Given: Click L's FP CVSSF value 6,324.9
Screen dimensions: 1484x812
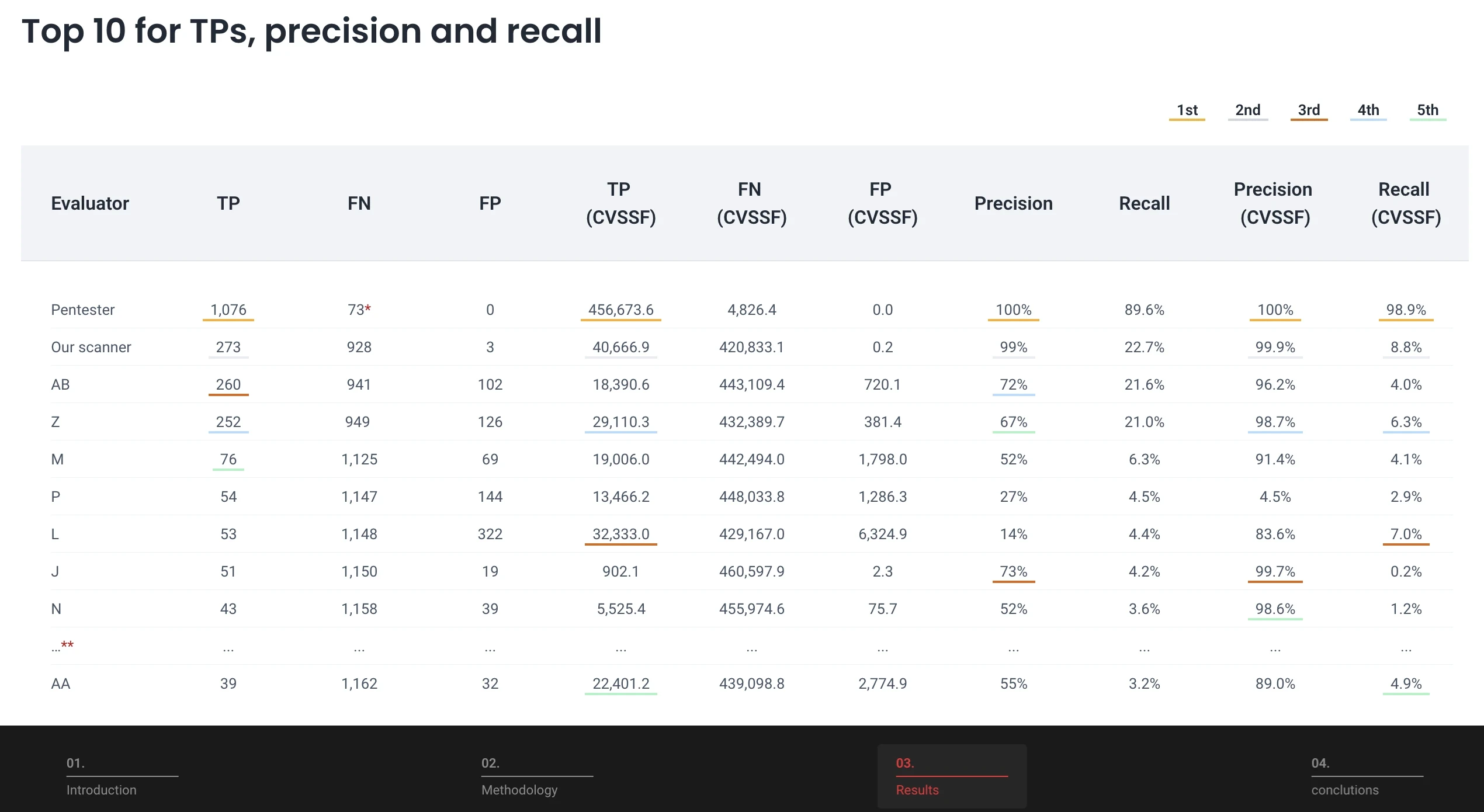Looking at the screenshot, I should click(882, 534).
